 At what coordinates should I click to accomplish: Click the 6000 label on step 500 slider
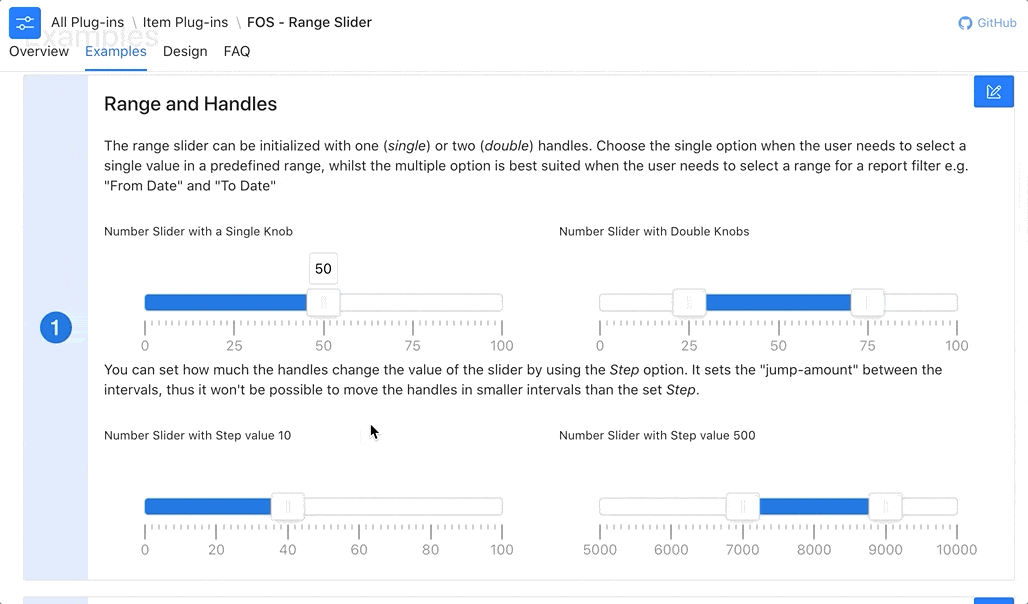(671, 550)
